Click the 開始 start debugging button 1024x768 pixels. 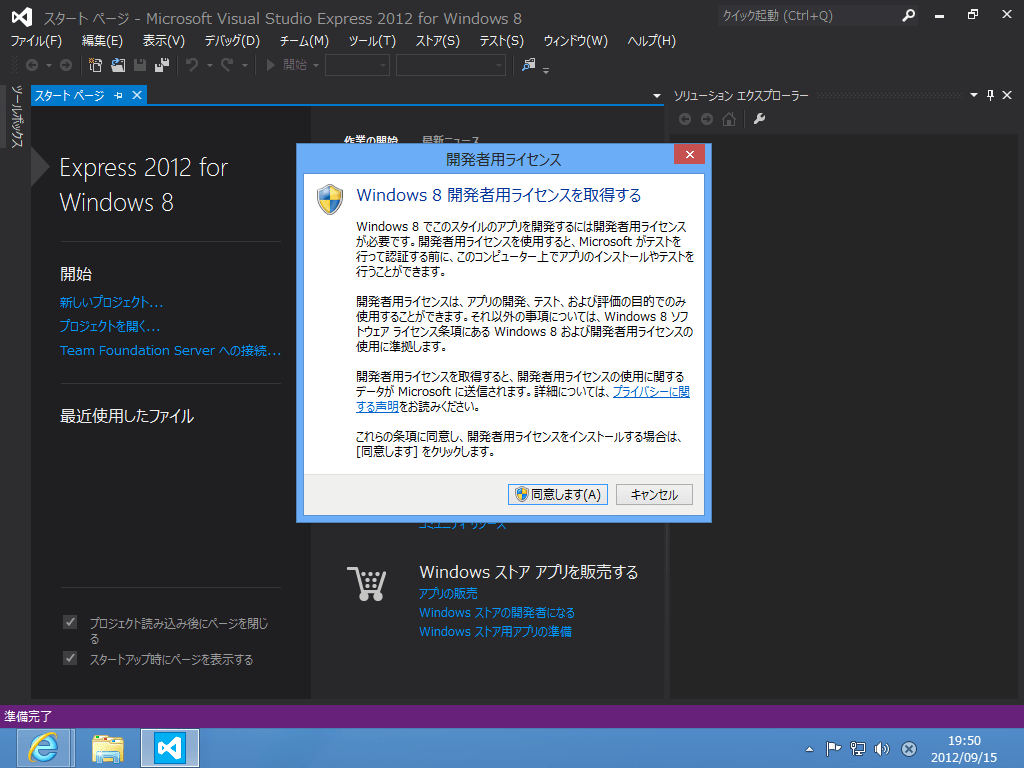(x=286, y=65)
